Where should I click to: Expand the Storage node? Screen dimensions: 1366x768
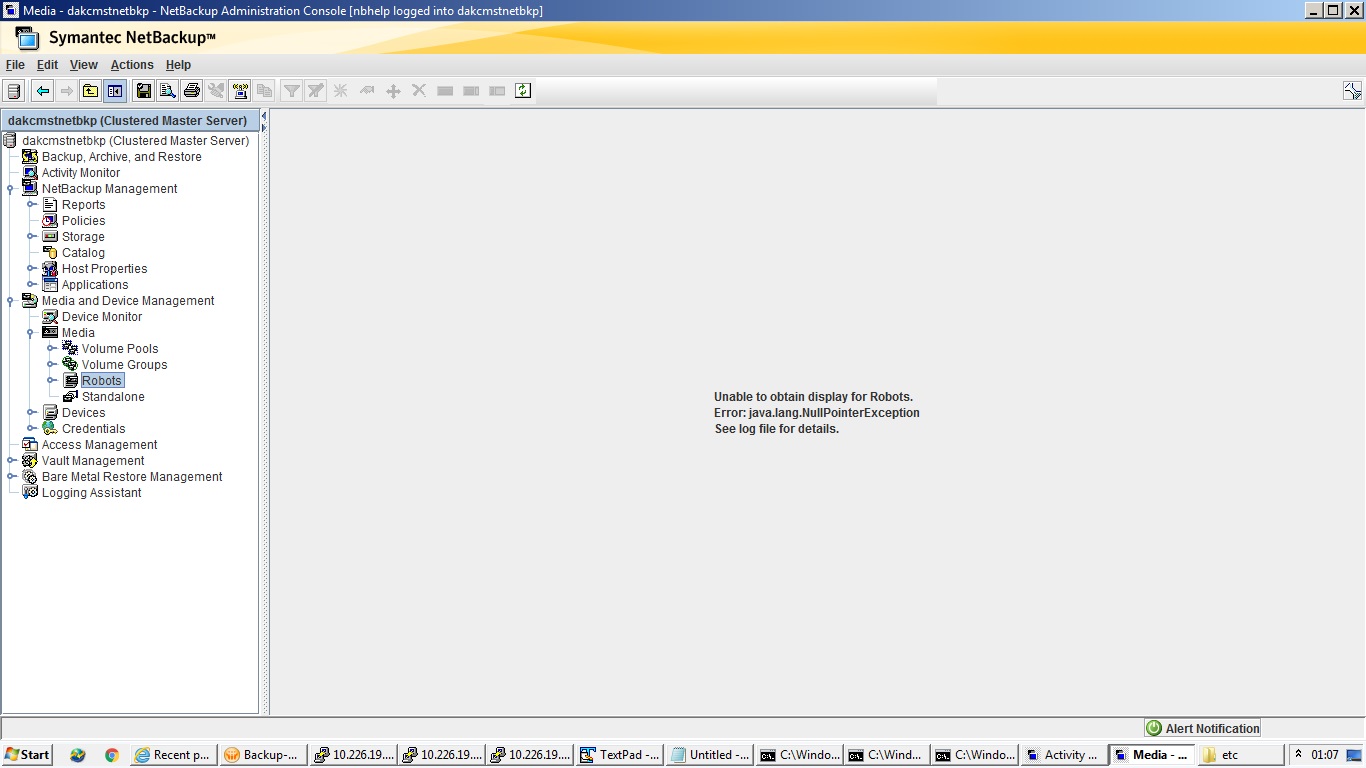(x=31, y=237)
